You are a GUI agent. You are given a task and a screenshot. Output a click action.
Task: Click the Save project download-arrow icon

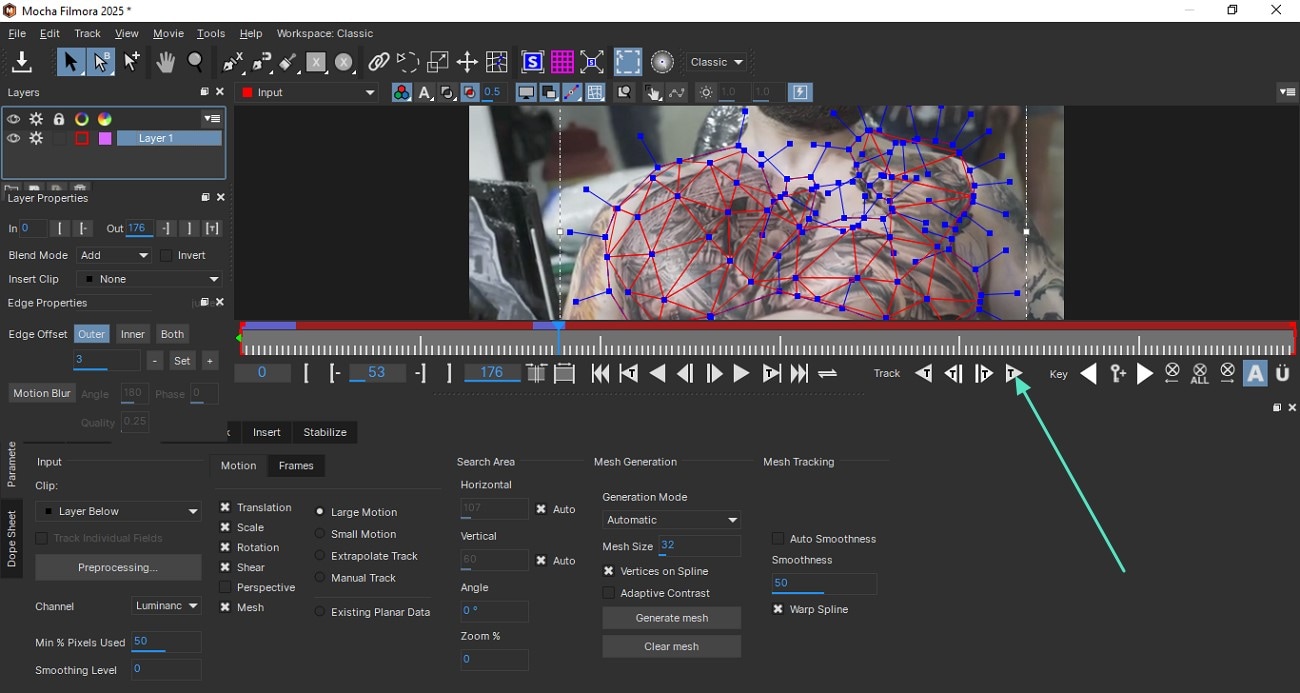[22, 63]
